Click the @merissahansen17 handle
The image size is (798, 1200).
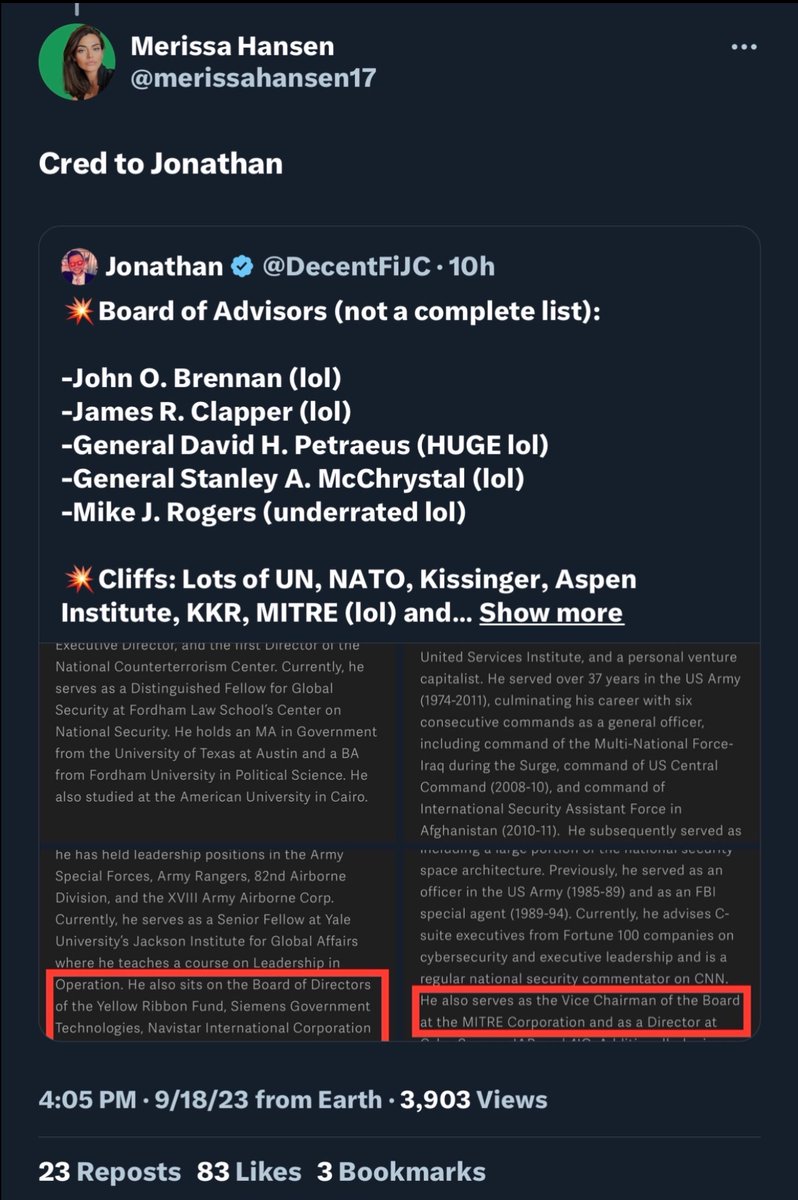[253, 78]
